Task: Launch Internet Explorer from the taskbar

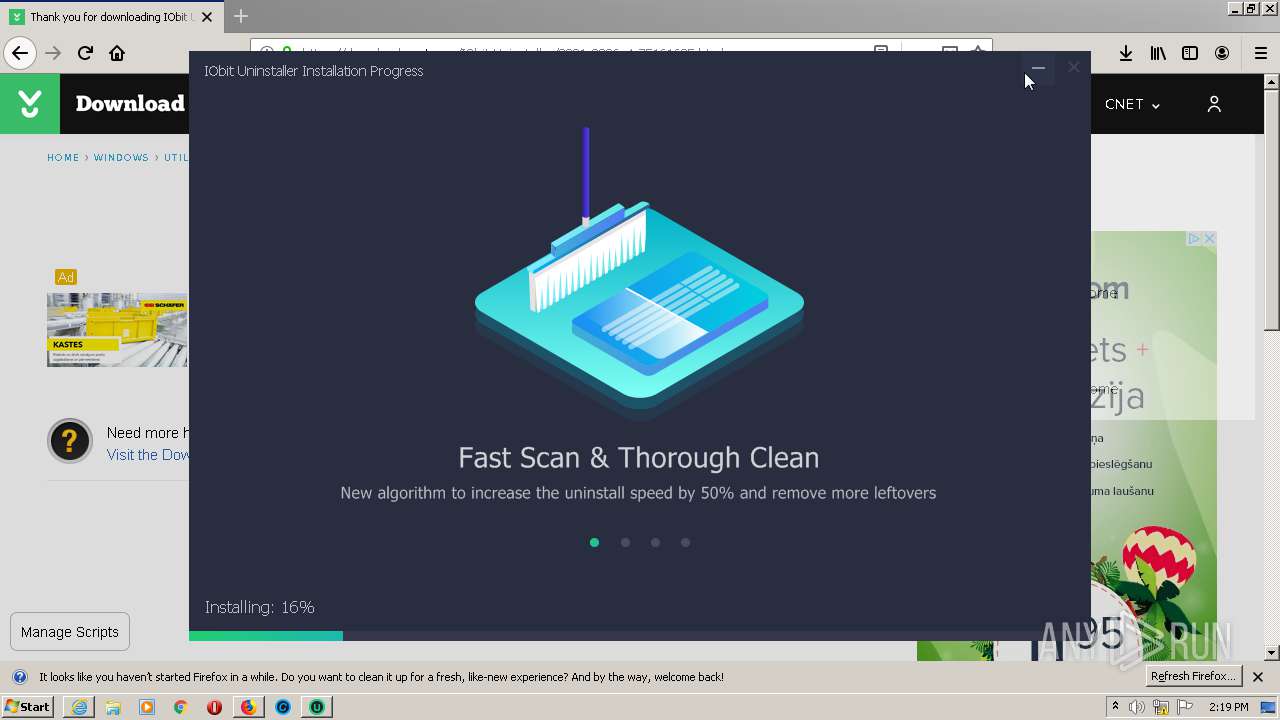Action: (x=79, y=707)
